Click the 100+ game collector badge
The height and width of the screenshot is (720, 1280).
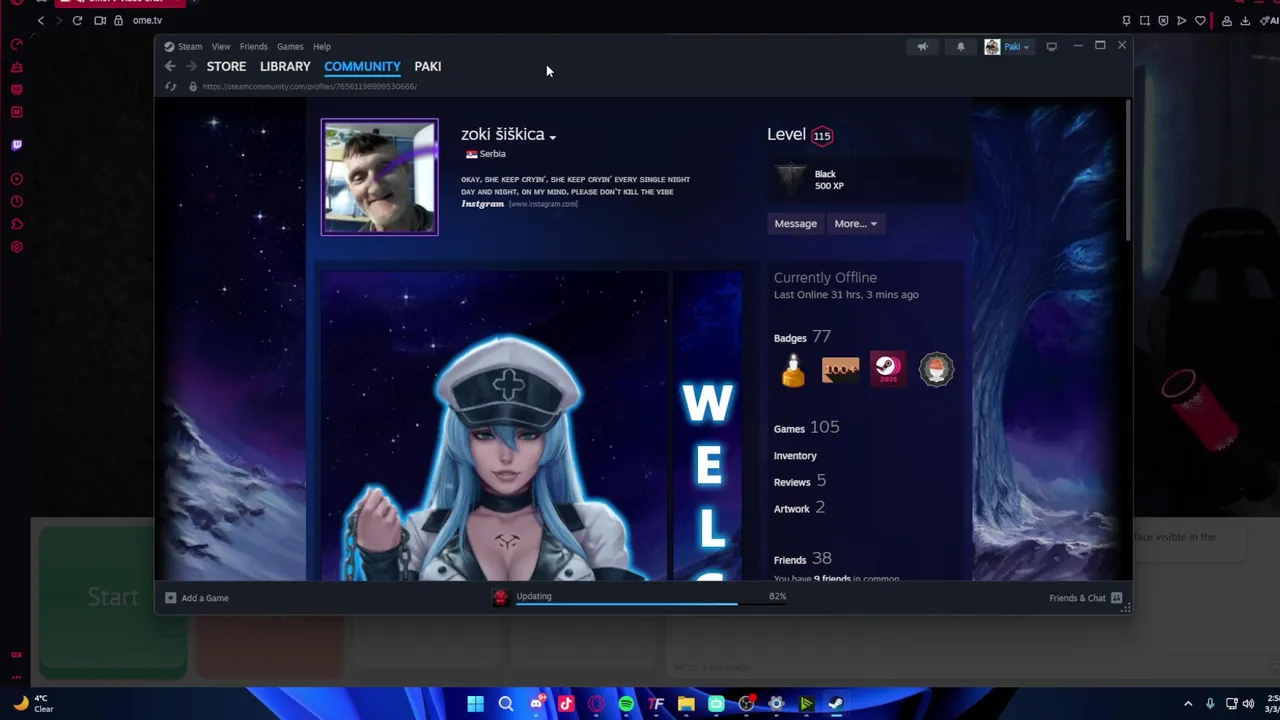[840, 369]
